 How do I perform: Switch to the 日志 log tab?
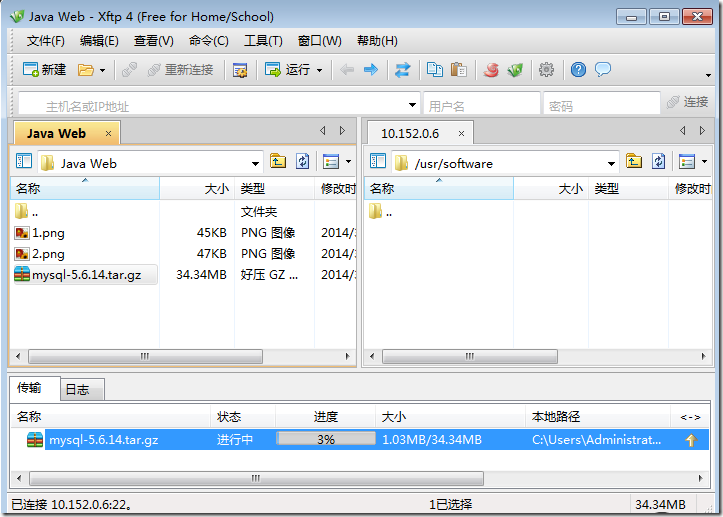click(76, 389)
